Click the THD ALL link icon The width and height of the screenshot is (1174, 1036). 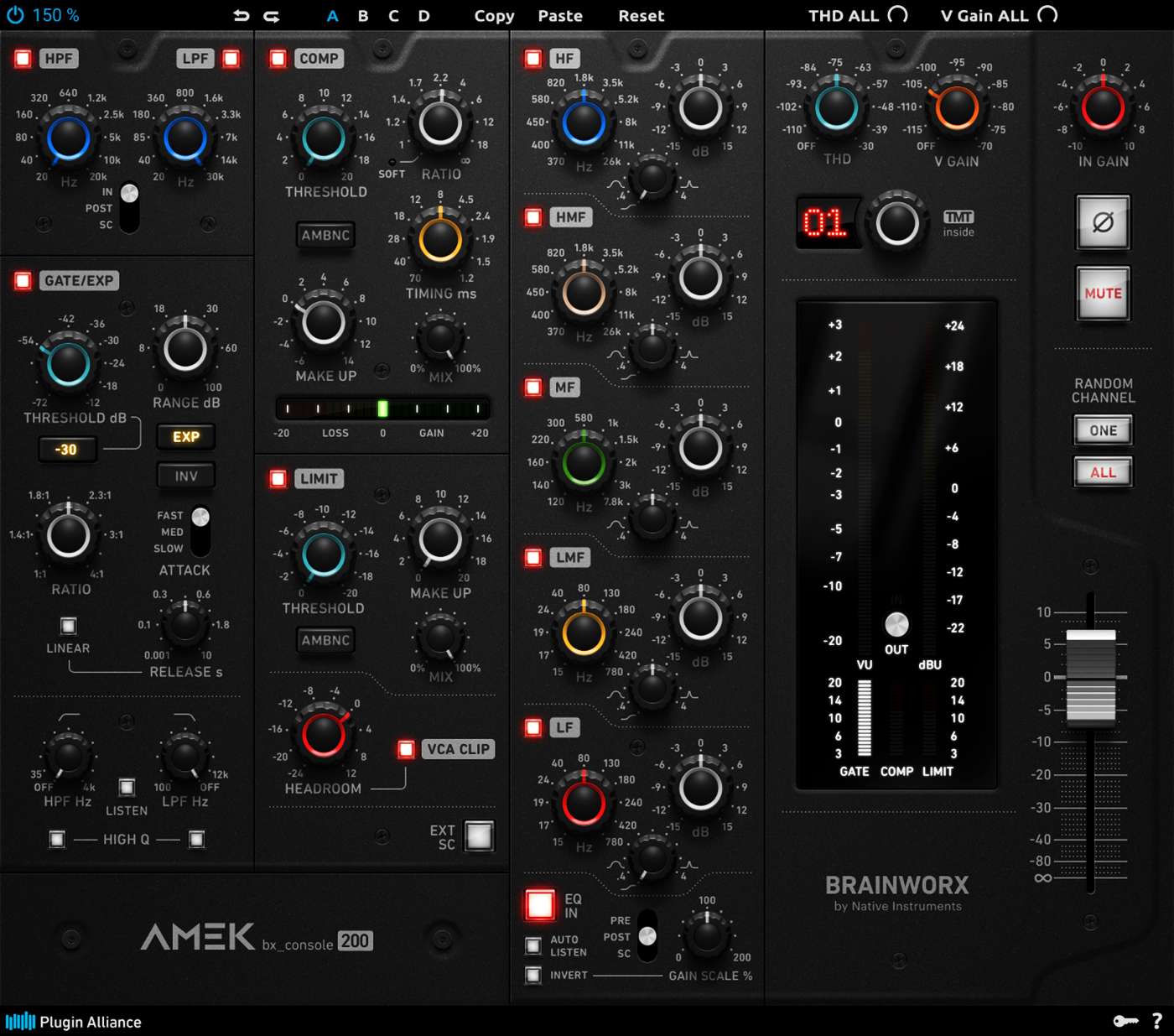(x=897, y=15)
